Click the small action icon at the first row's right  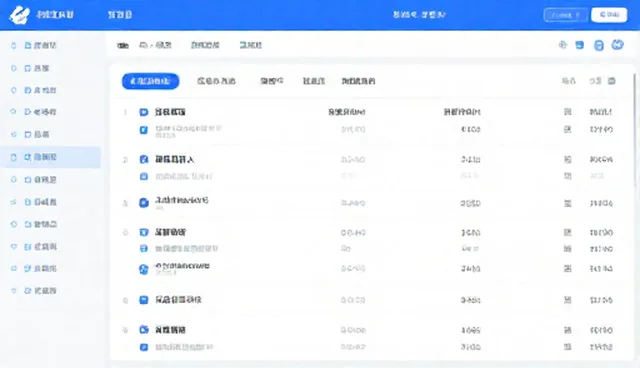pos(567,112)
